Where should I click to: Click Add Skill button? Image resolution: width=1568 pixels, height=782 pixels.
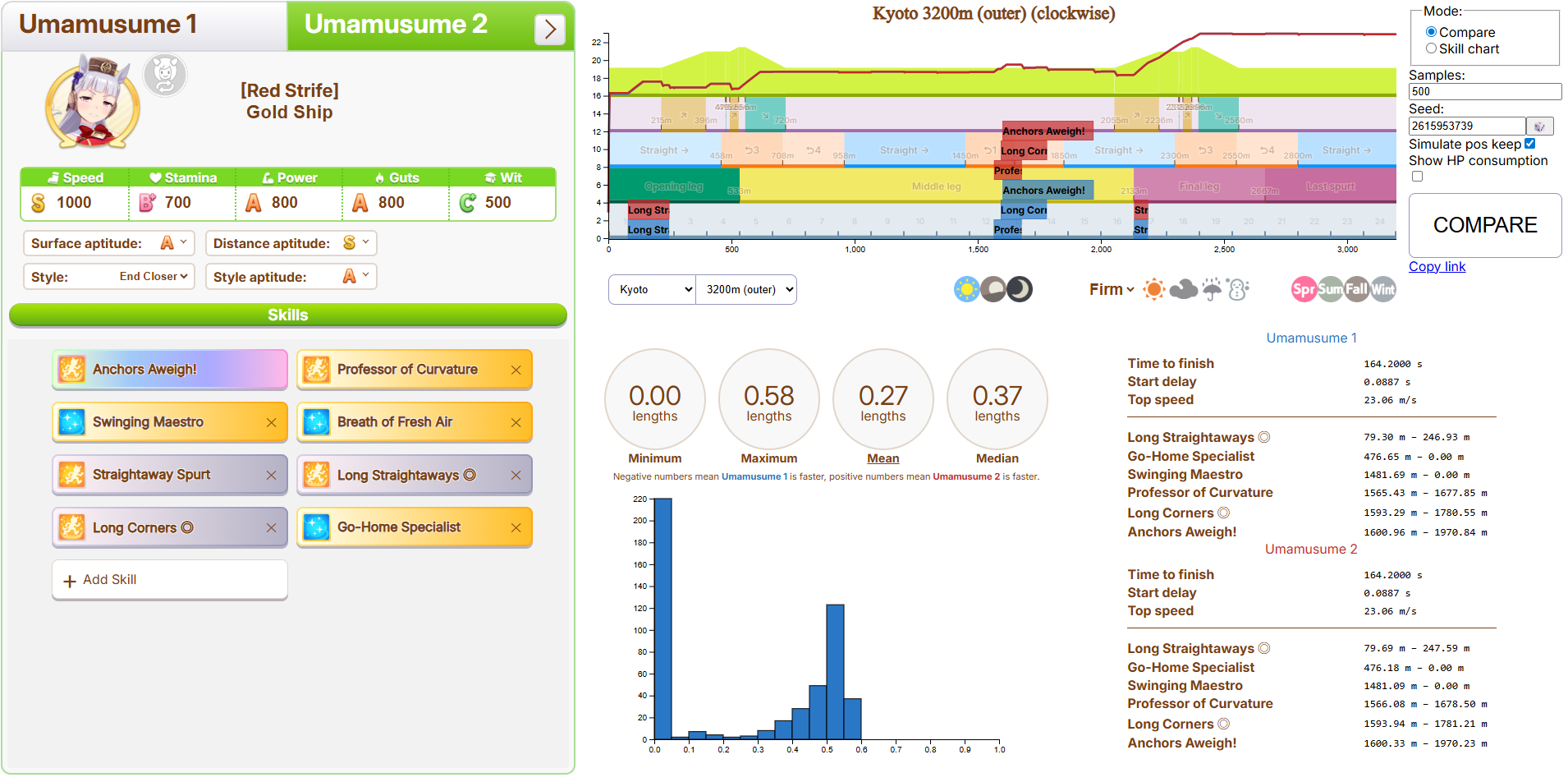[x=170, y=580]
